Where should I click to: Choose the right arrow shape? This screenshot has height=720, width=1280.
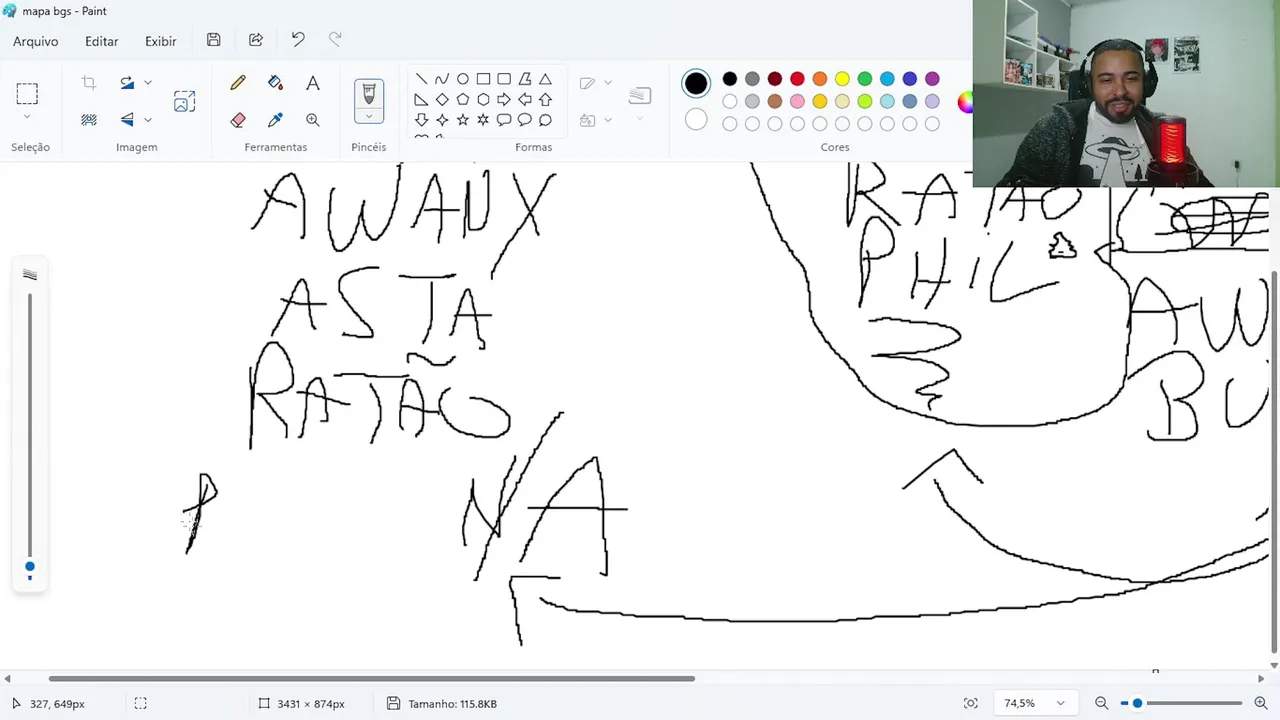(504, 99)
